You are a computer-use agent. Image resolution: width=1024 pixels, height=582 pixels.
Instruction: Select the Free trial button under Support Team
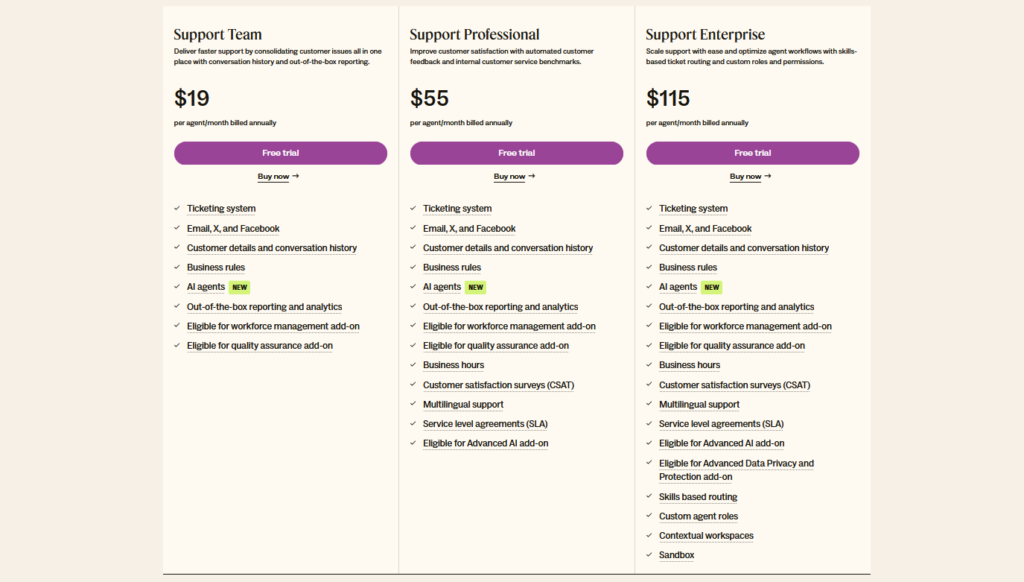pyautogui.click(x=281, y=153)
